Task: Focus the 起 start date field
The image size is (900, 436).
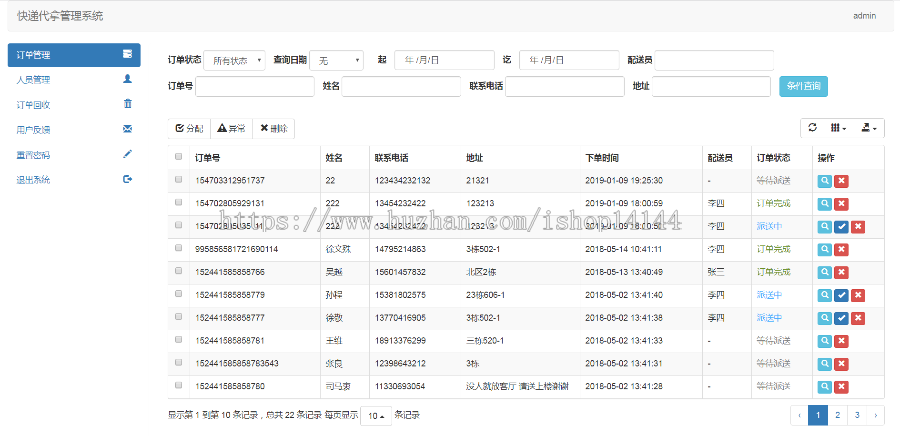Action: tap(444, 60)
